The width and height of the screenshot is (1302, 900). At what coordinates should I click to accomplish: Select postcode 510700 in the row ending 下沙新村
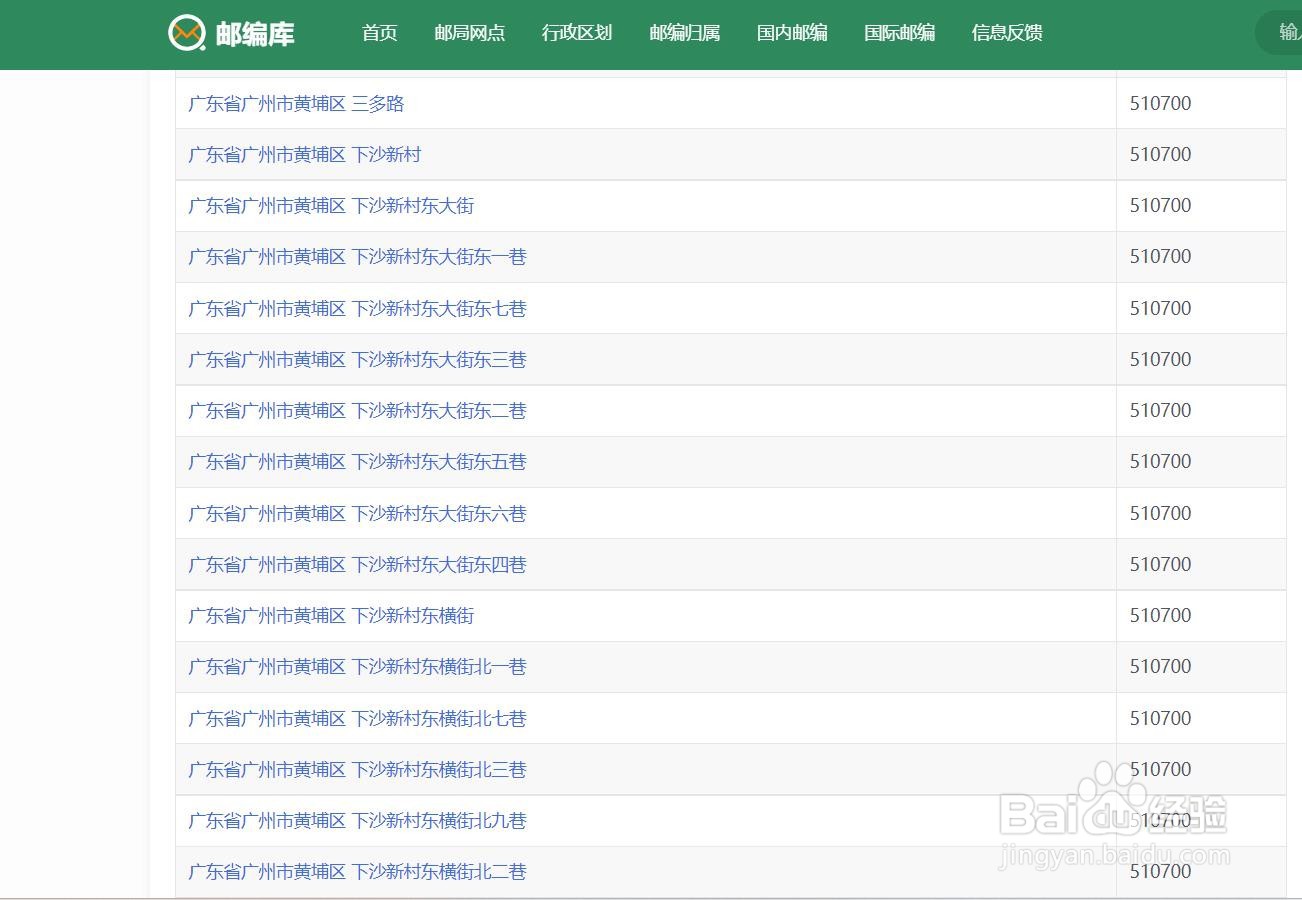1160,154
